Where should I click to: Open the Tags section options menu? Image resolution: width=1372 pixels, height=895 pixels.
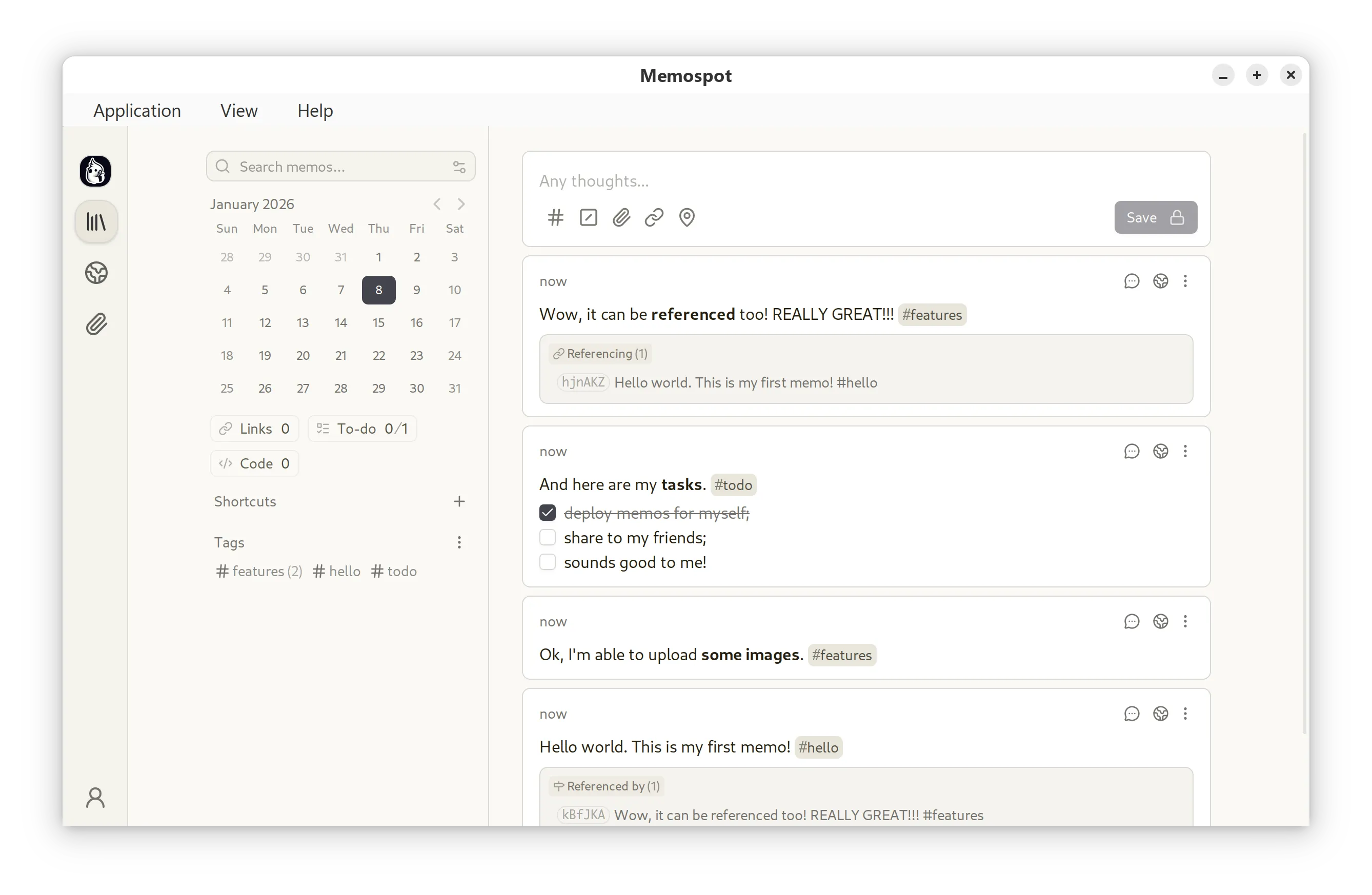[459, 542]
